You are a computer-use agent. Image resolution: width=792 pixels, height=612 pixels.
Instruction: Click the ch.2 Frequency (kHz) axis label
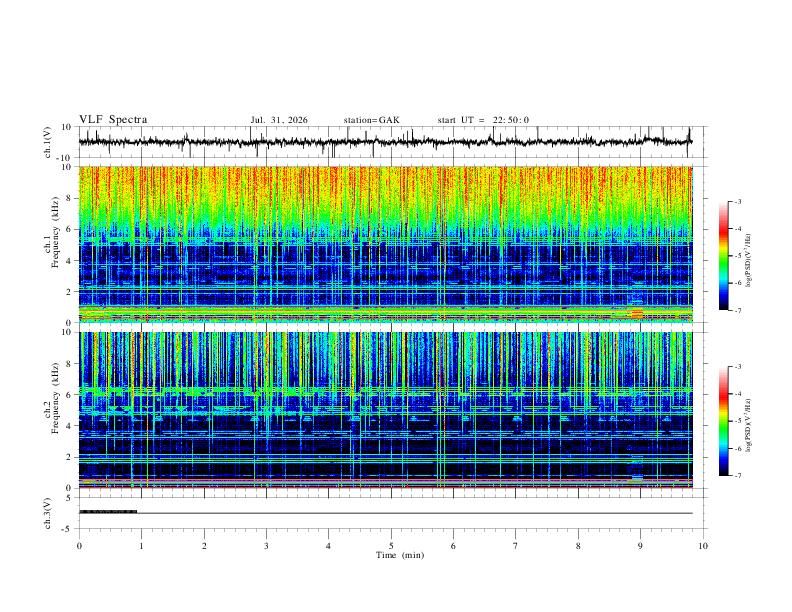[56, 410]
